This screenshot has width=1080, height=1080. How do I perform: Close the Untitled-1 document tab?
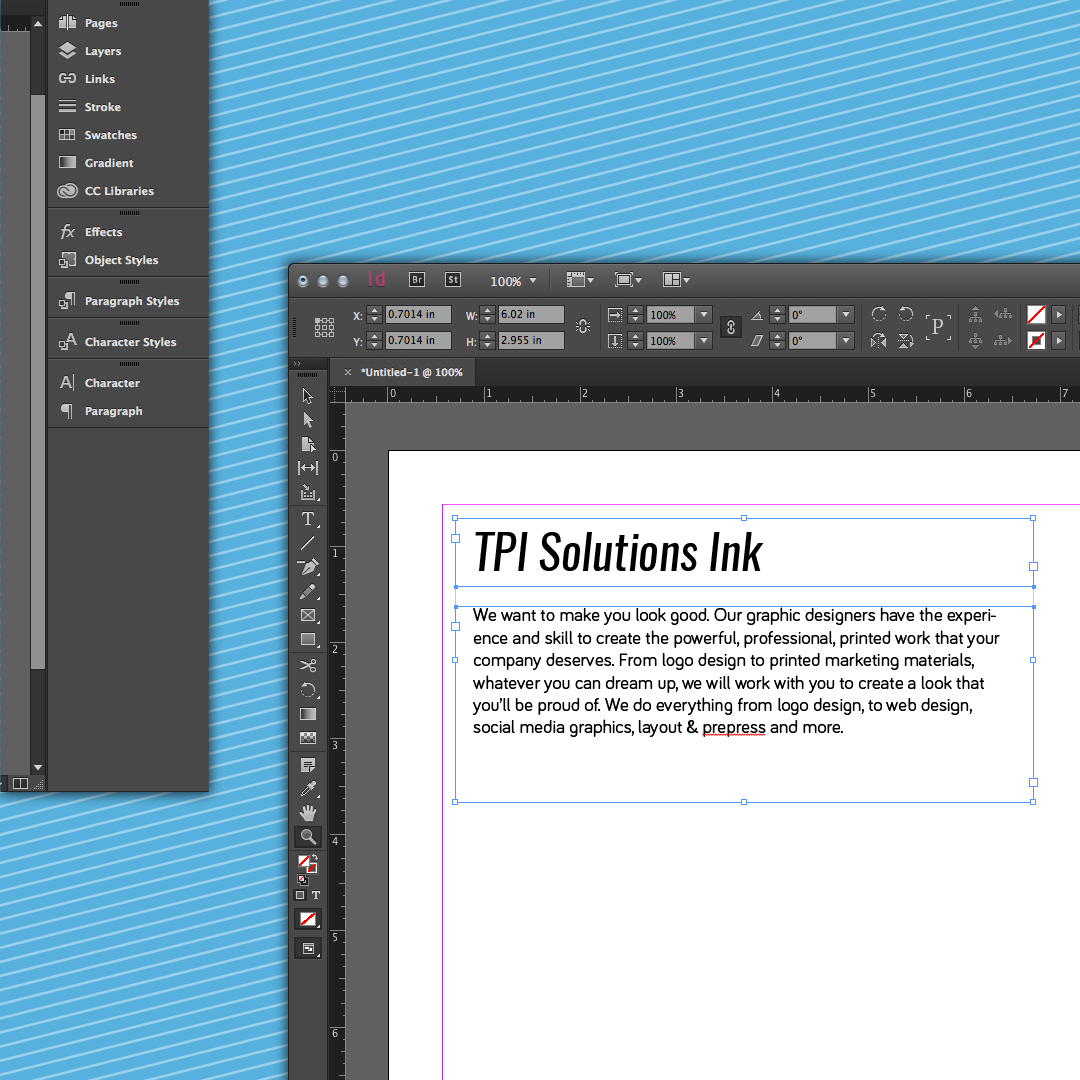point(348,372)
